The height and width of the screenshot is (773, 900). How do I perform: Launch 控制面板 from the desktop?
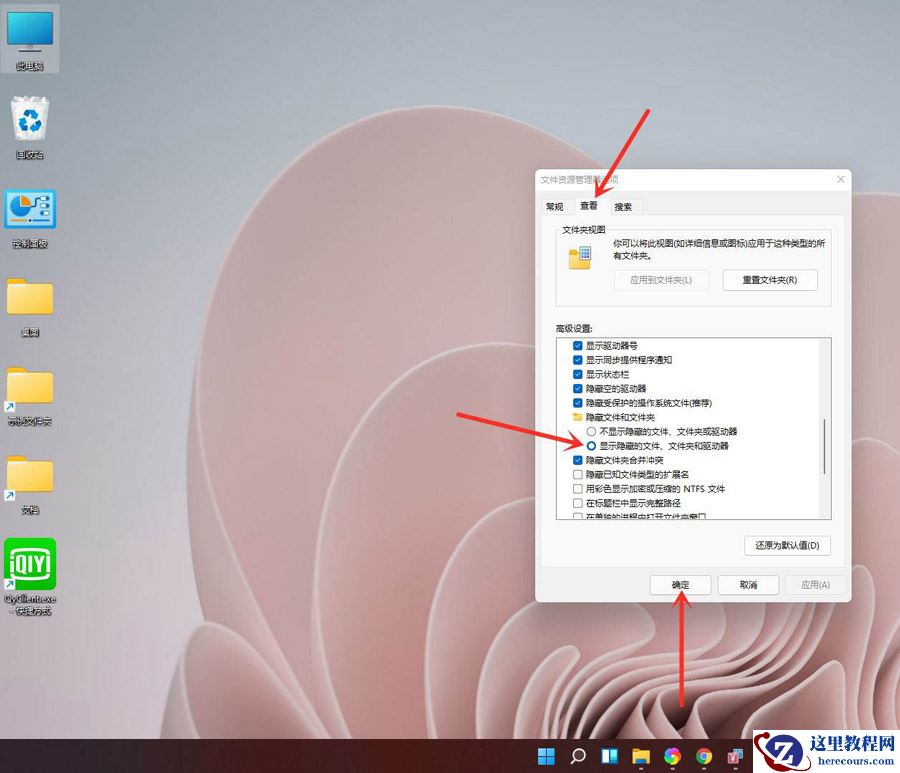pyautogui.click(x=30, y=210)
